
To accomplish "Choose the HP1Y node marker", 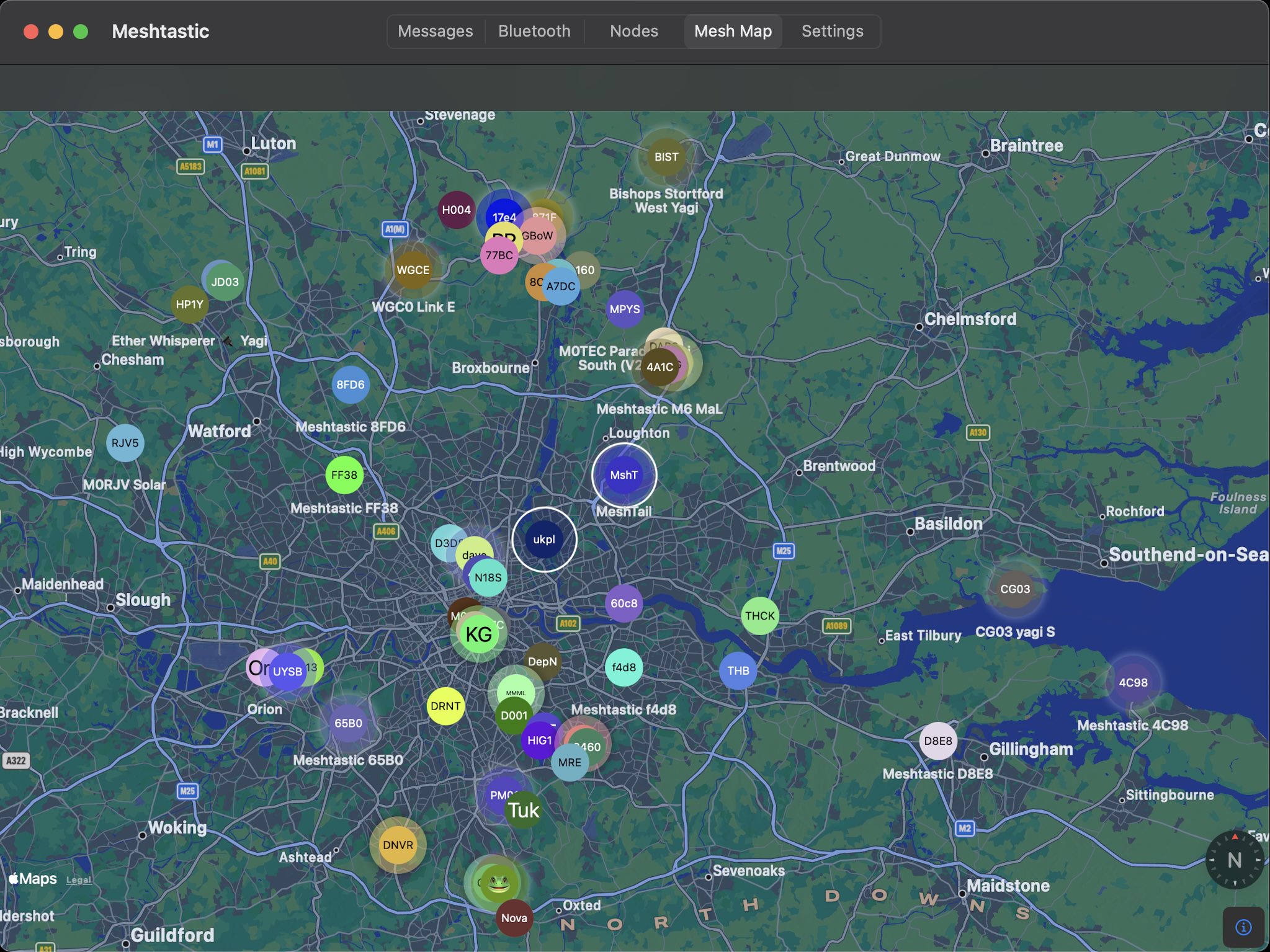I will pyautogui.click(x=189, y=305).
